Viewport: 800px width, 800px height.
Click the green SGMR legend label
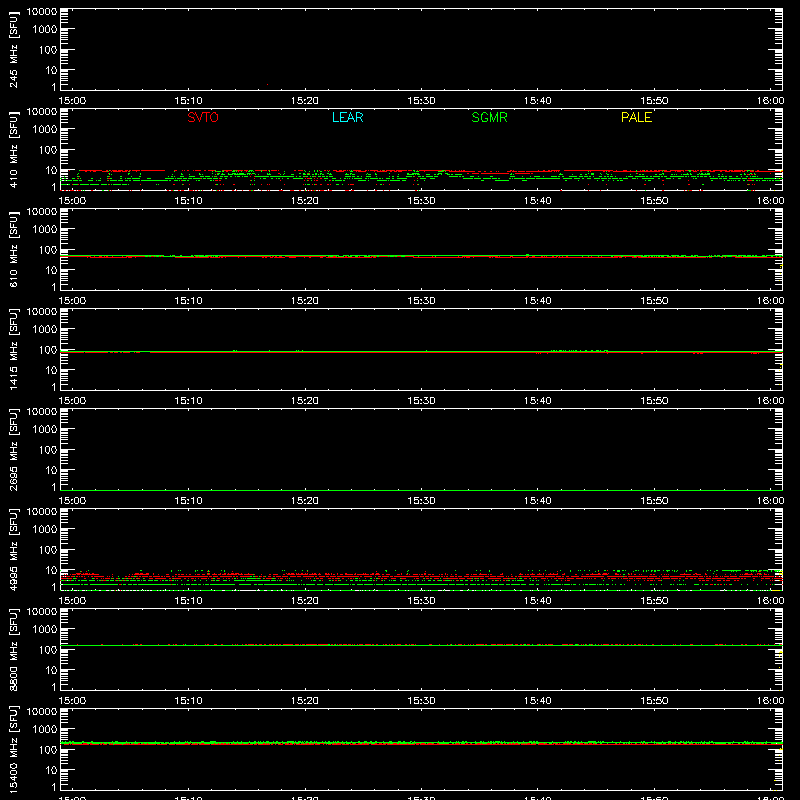489,117
